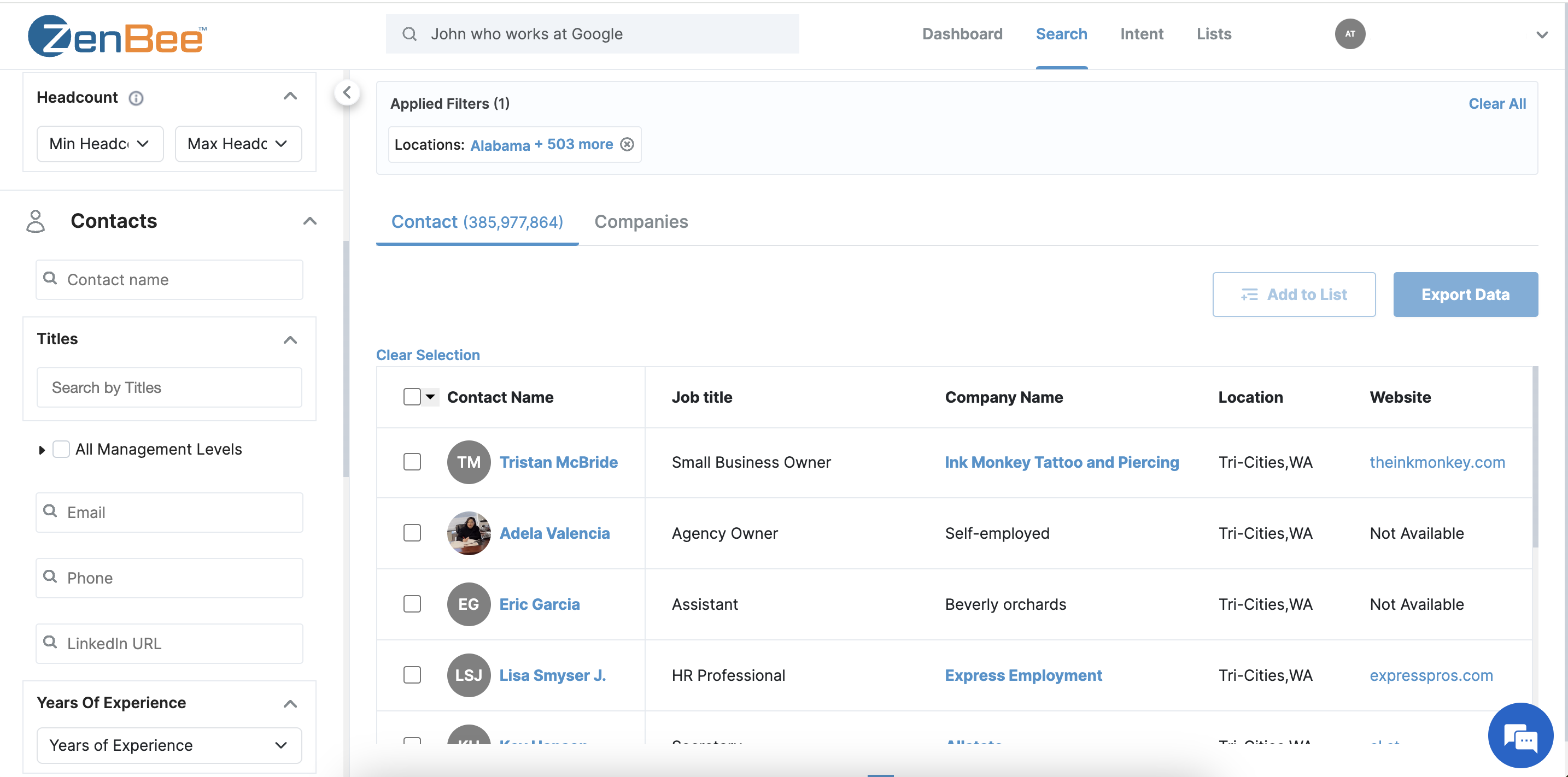Select all contacts with the header checkbox
The width and height of the screenshot is (1568, 777).
click(411, 396)
